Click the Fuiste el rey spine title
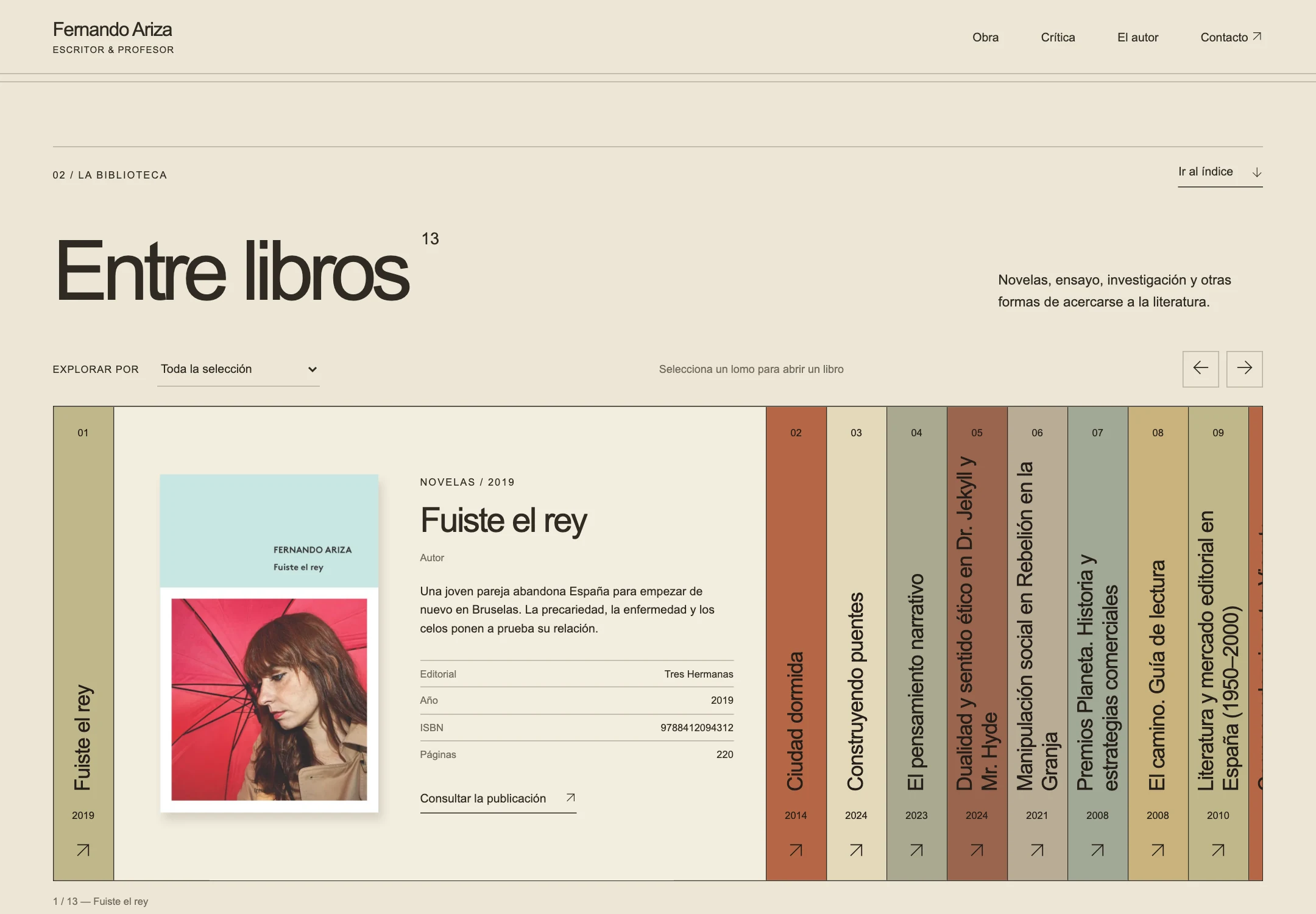 83,737
